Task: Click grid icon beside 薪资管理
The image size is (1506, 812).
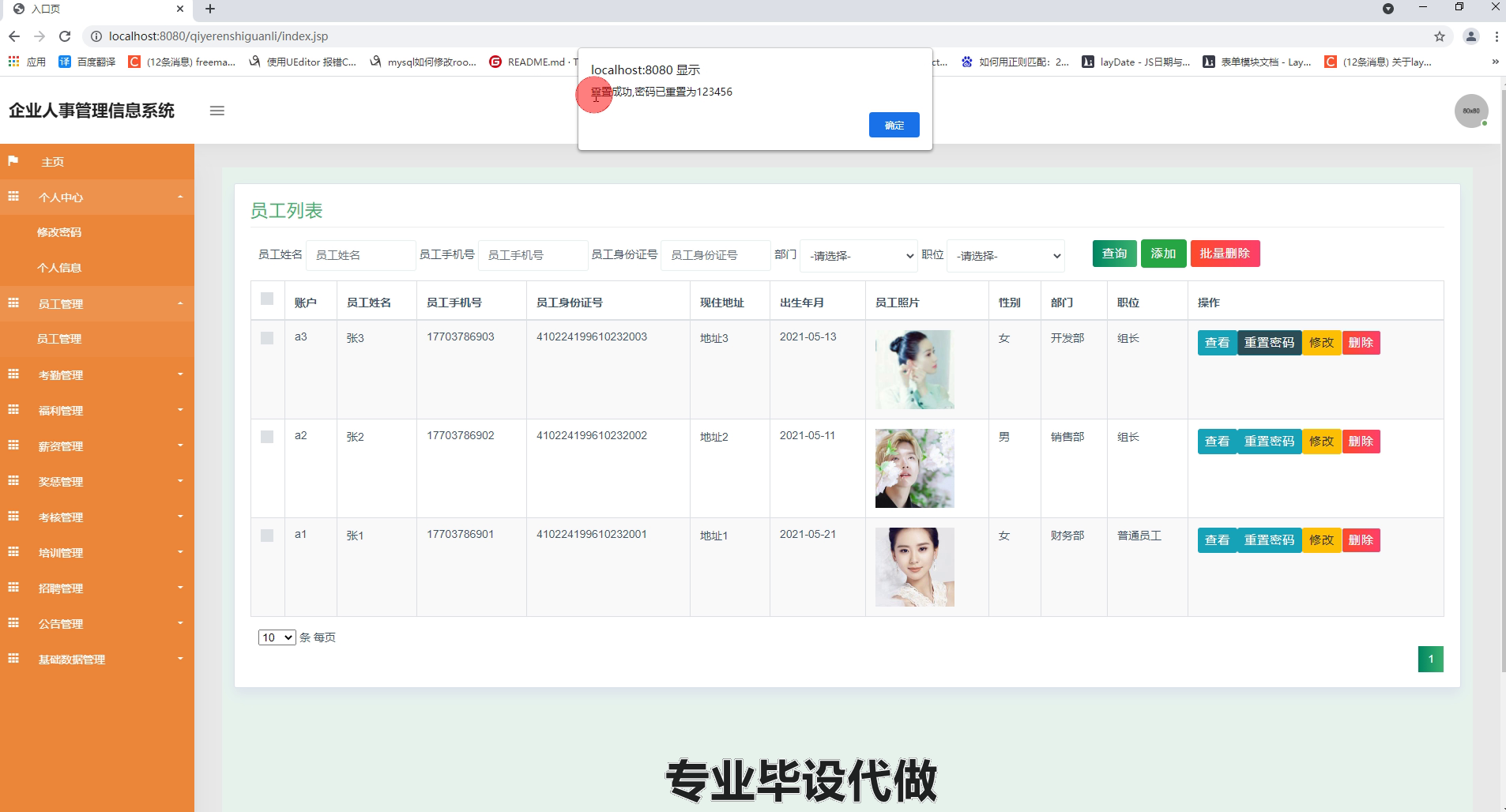Action: (13, 445)
